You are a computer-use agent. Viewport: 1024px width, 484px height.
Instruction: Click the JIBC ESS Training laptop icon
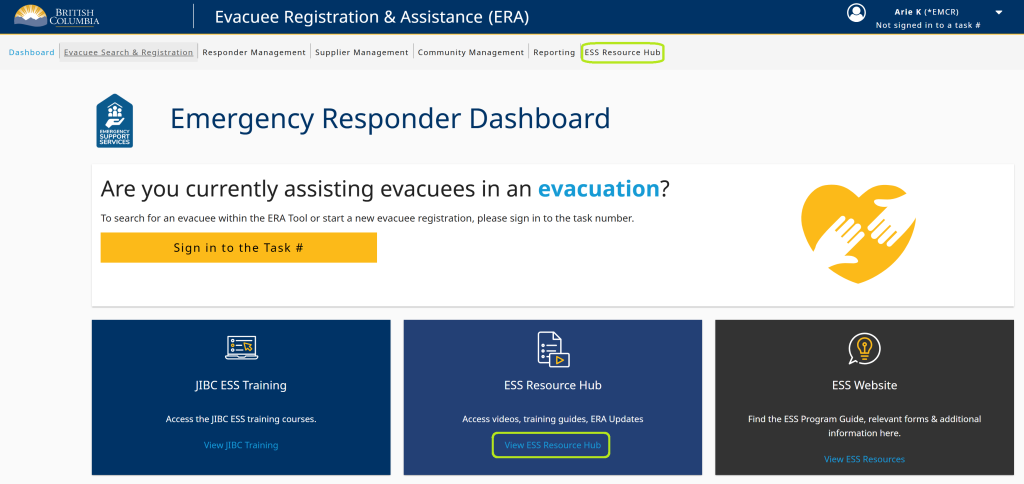(241, 347)
